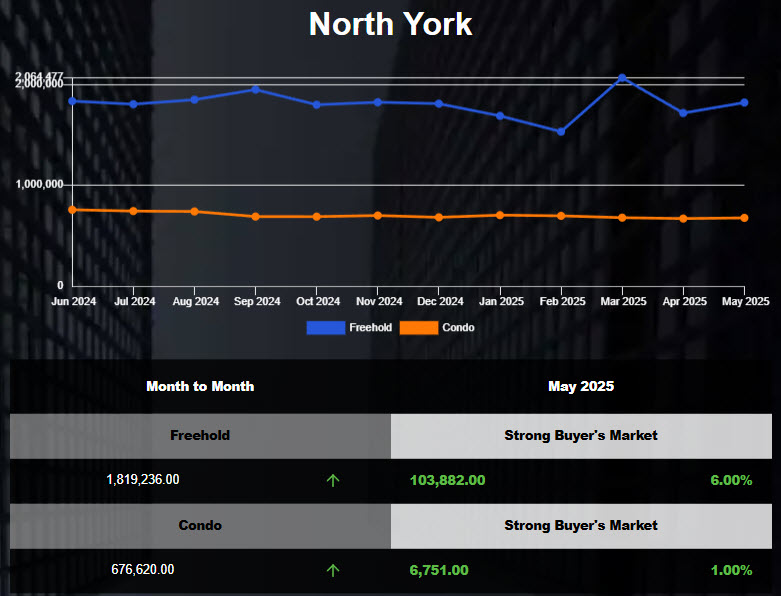
Task: Select Condo data point for May 2025
Action: click(x=744, y=218)
